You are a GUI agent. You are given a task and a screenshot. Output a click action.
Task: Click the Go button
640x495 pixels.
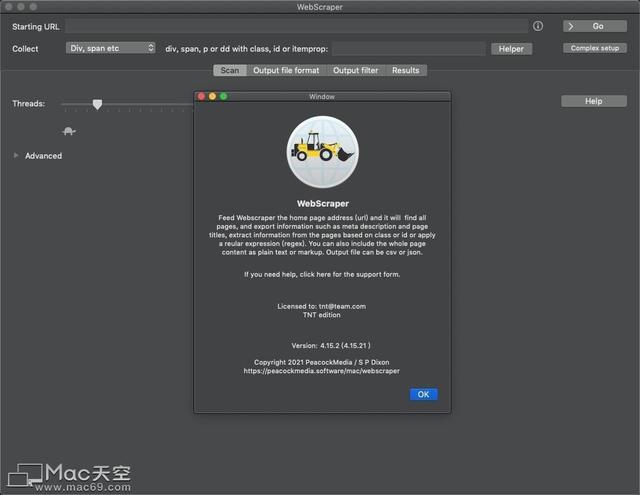pyautogui.click(x=595, y=26)
